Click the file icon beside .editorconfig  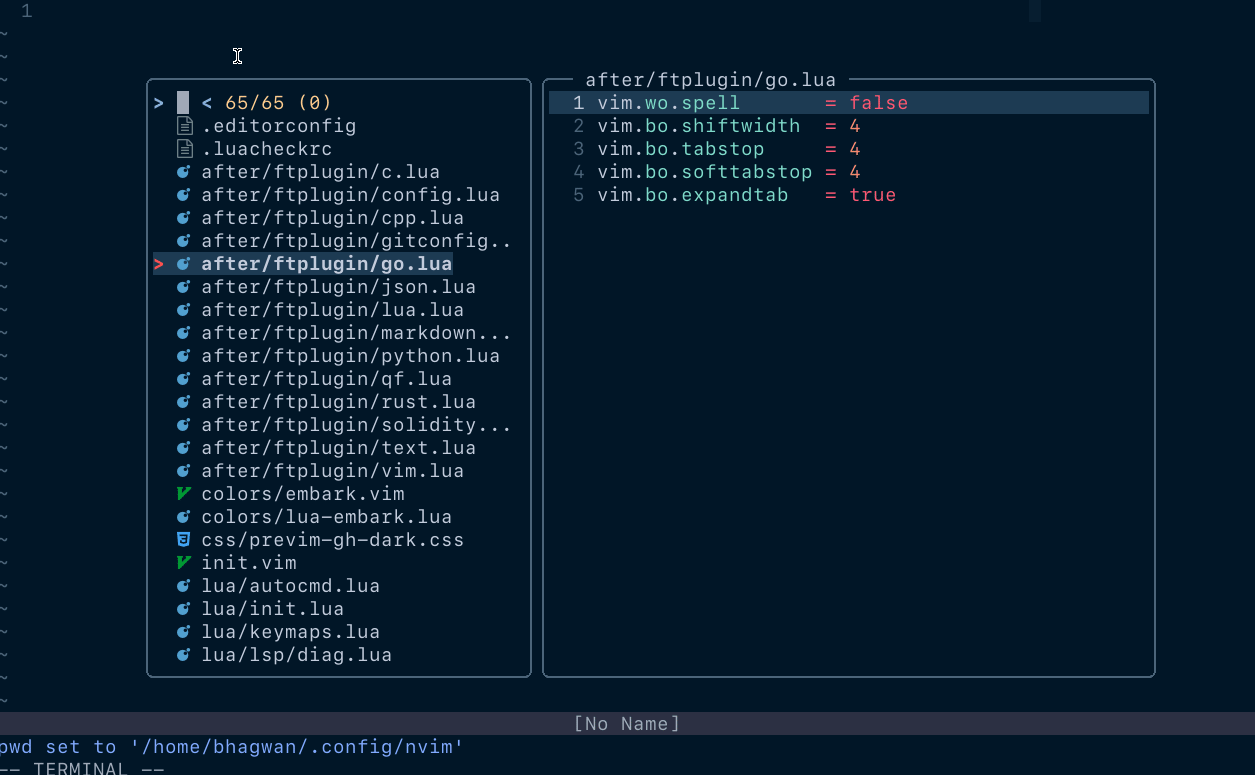(184, 126)
